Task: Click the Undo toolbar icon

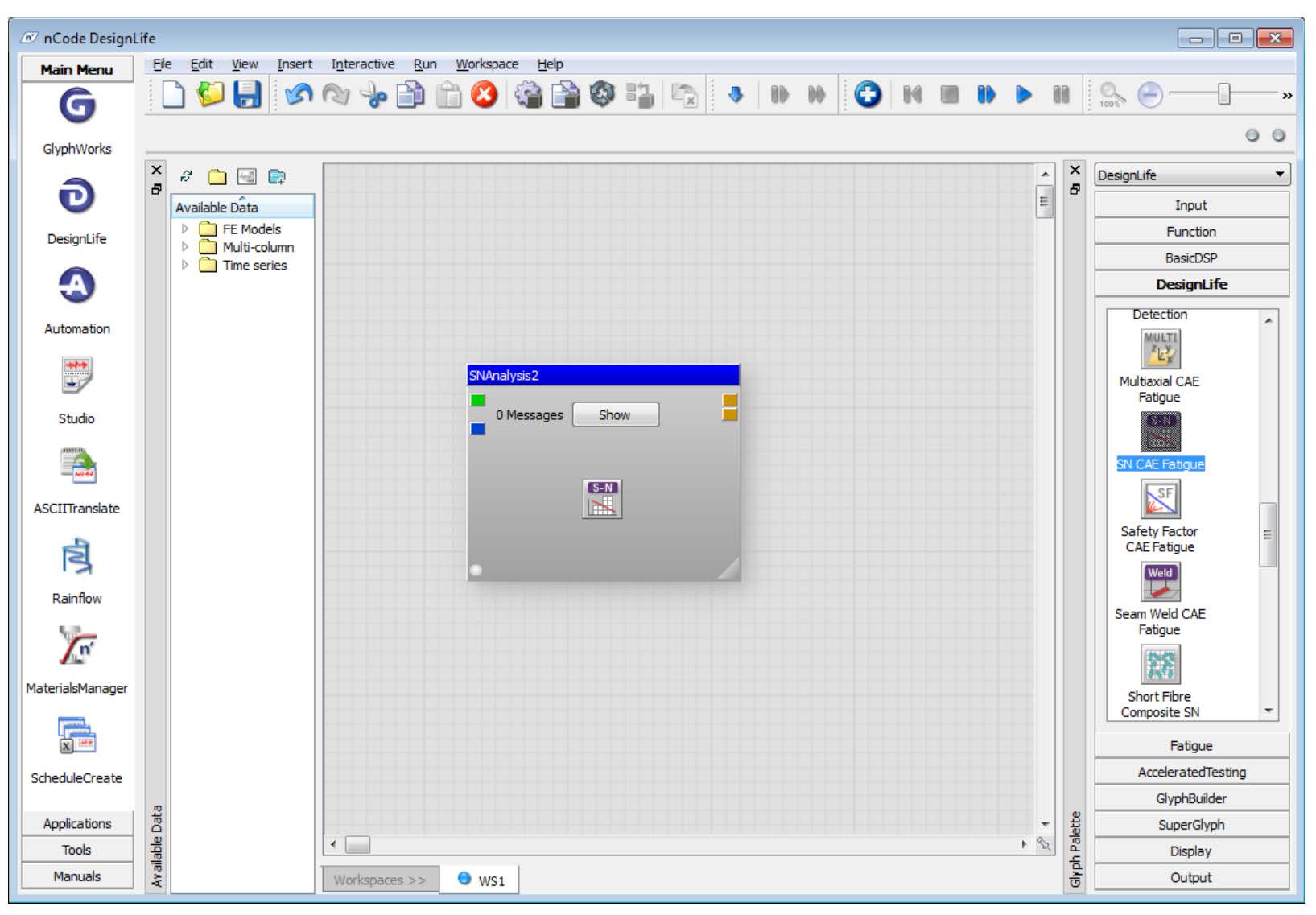Action: [x=297, y=94]
